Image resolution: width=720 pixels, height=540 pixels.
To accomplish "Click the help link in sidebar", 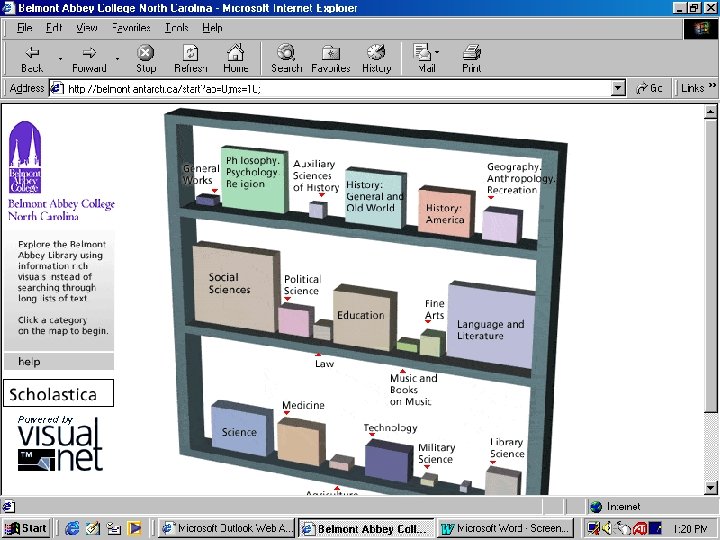I will pyautogui.click(x=29, y=362).
